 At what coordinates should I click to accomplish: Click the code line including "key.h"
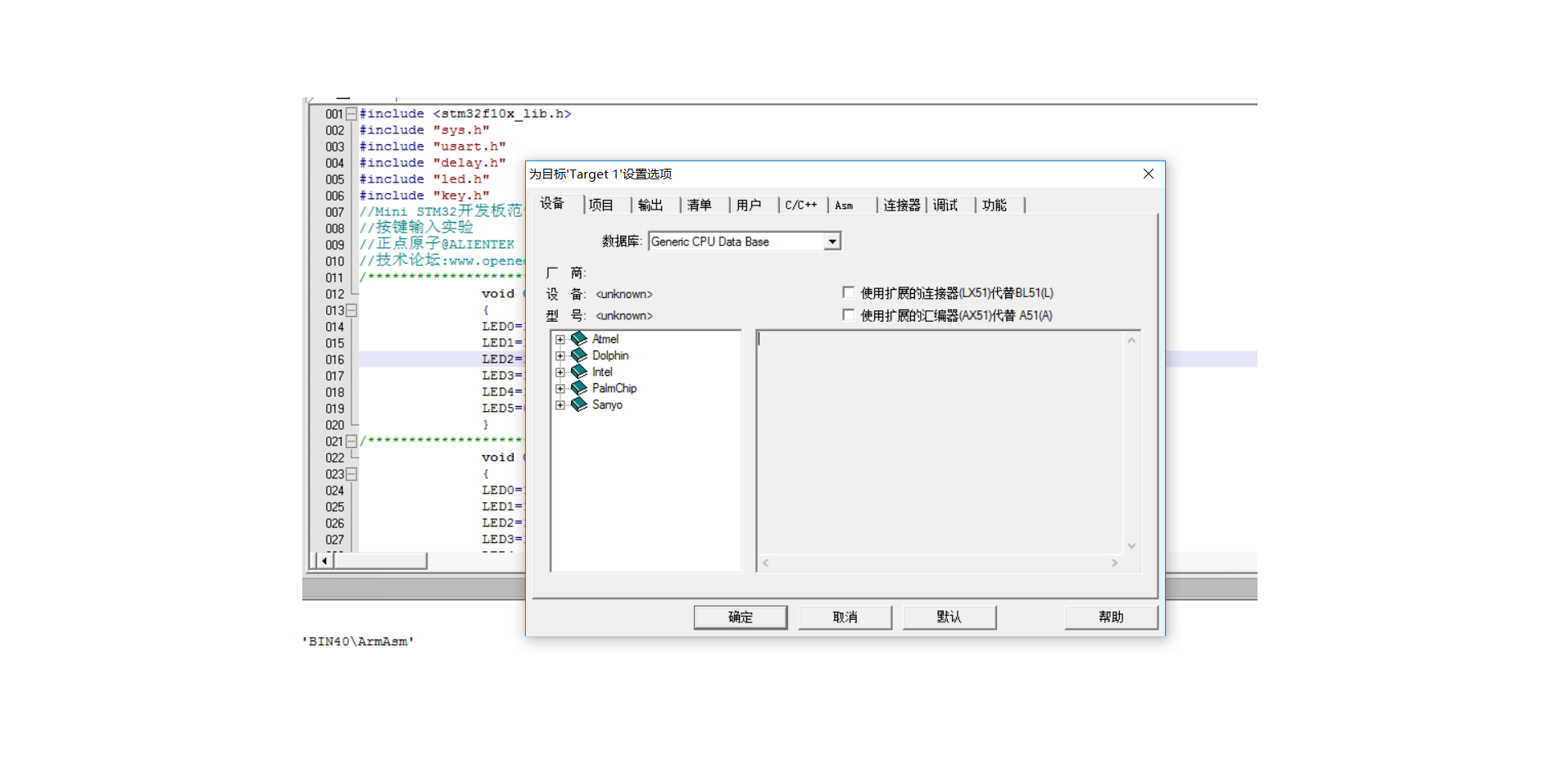coord(424,196)
